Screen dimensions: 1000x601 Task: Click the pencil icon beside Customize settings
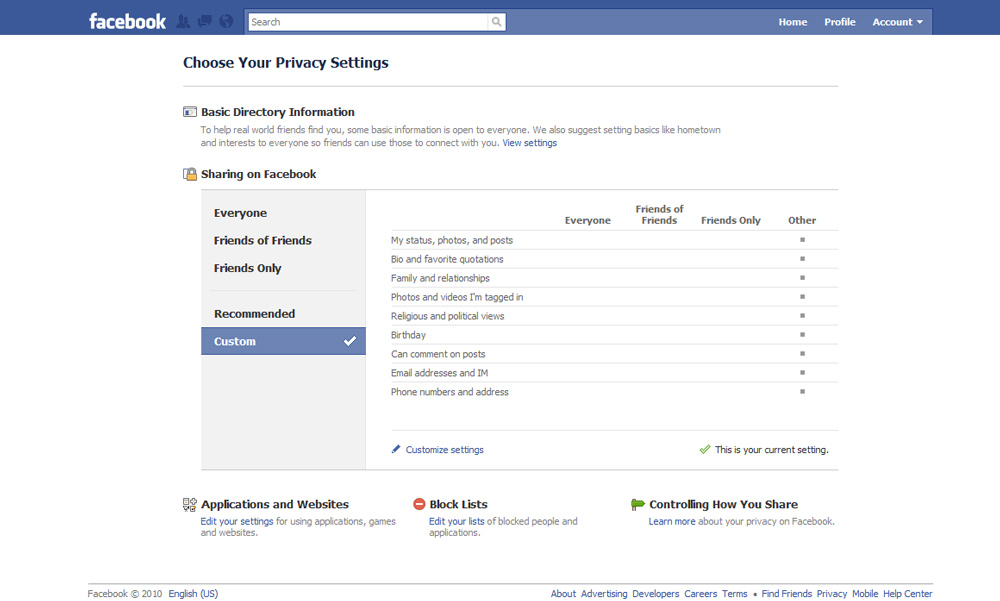coord(396,449)
